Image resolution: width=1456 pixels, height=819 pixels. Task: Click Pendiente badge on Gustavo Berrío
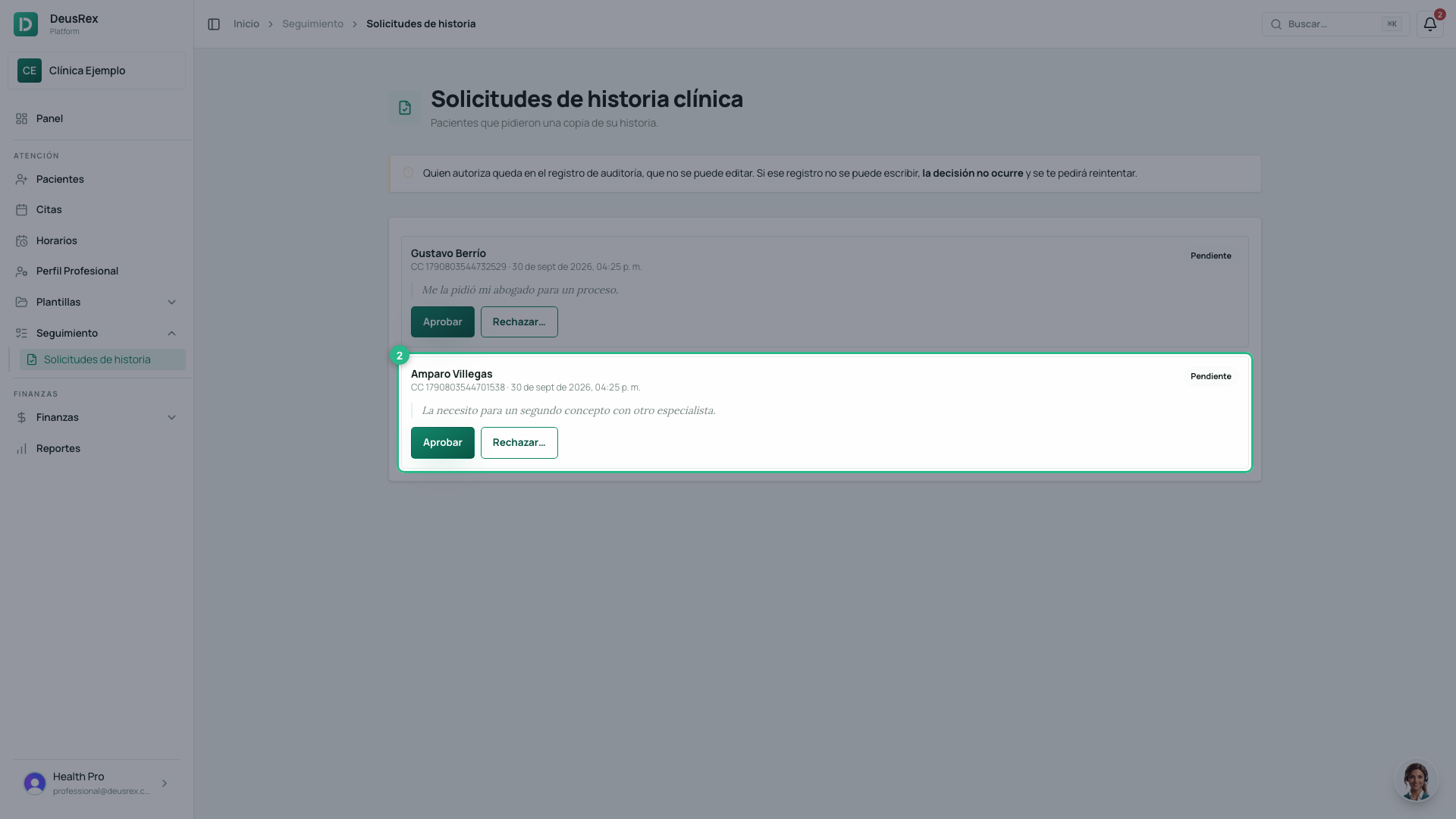click(1211, 256)
